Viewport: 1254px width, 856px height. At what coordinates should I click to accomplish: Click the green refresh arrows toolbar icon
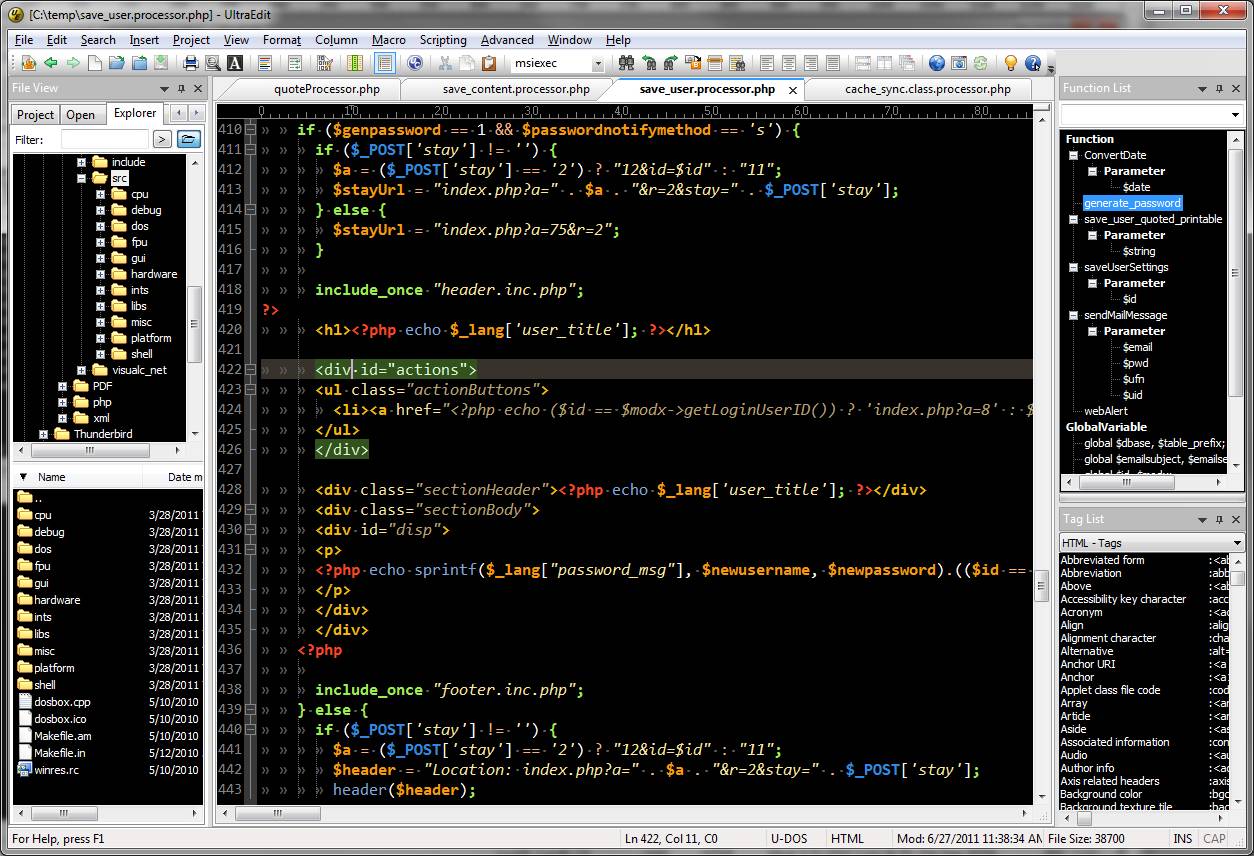click(x=981, y=63)
